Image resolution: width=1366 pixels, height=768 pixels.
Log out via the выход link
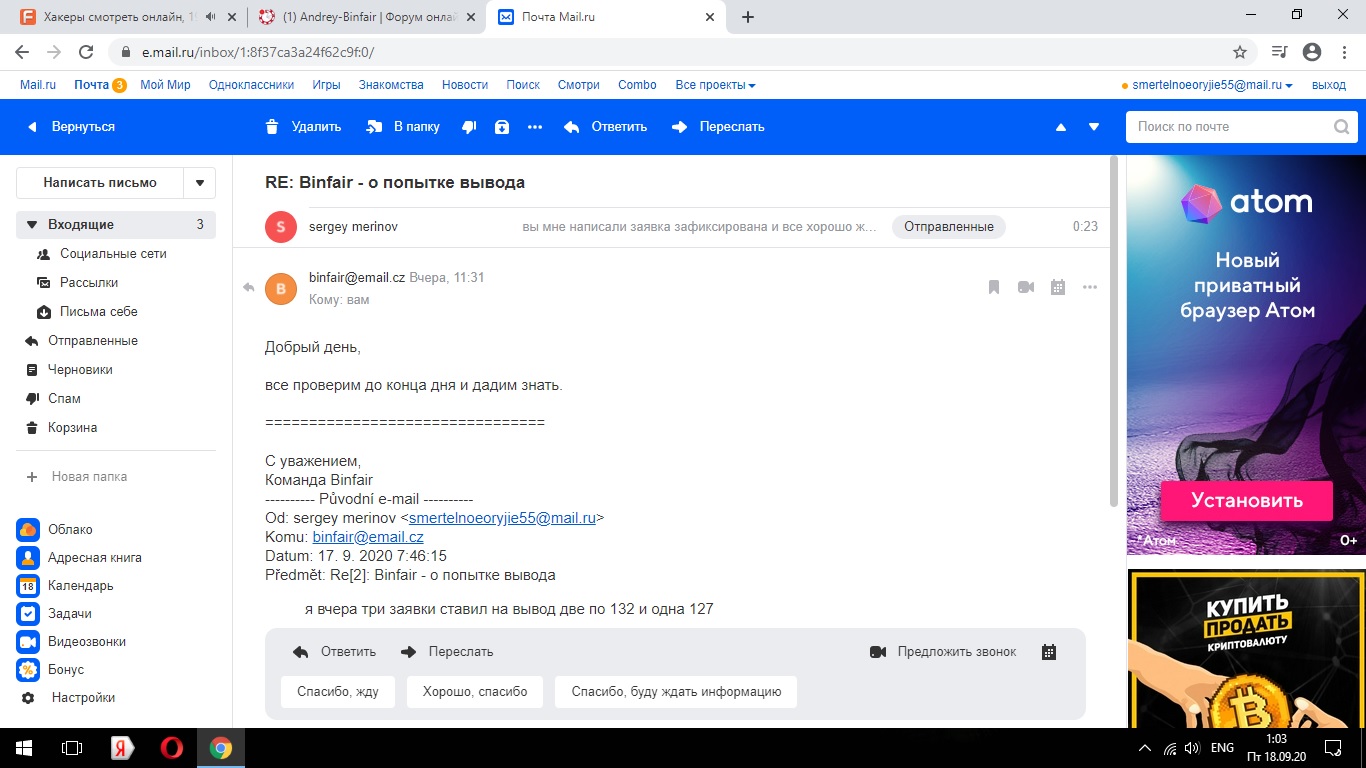(x=1329, y=85)
